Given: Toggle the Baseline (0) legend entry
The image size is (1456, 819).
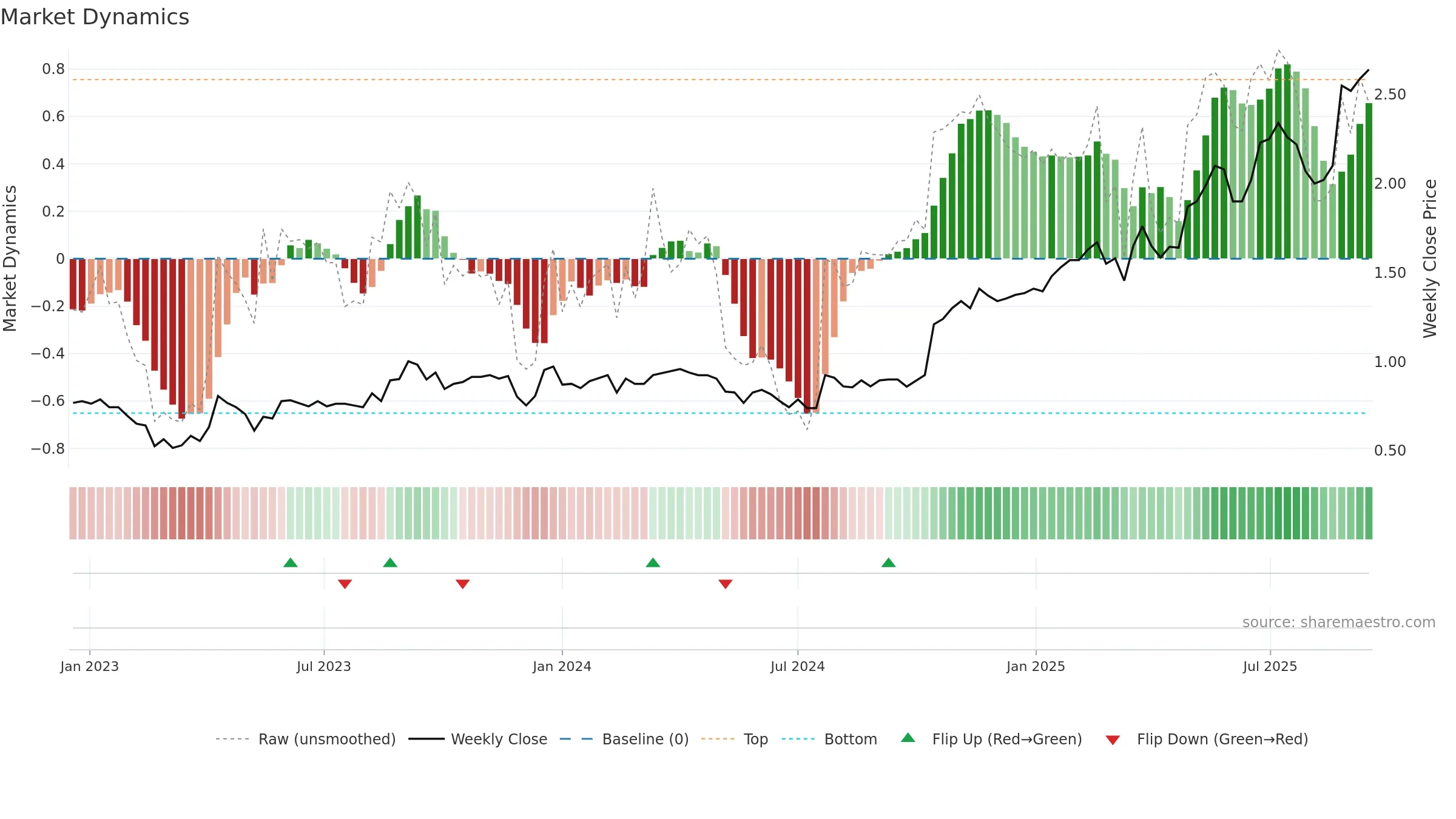Looking at the screenshot, I should tap(624, 739).
